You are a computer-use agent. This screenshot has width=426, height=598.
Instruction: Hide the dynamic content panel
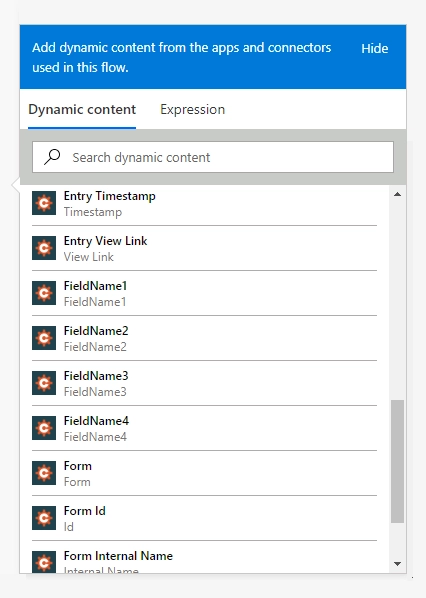coord(375,48)
